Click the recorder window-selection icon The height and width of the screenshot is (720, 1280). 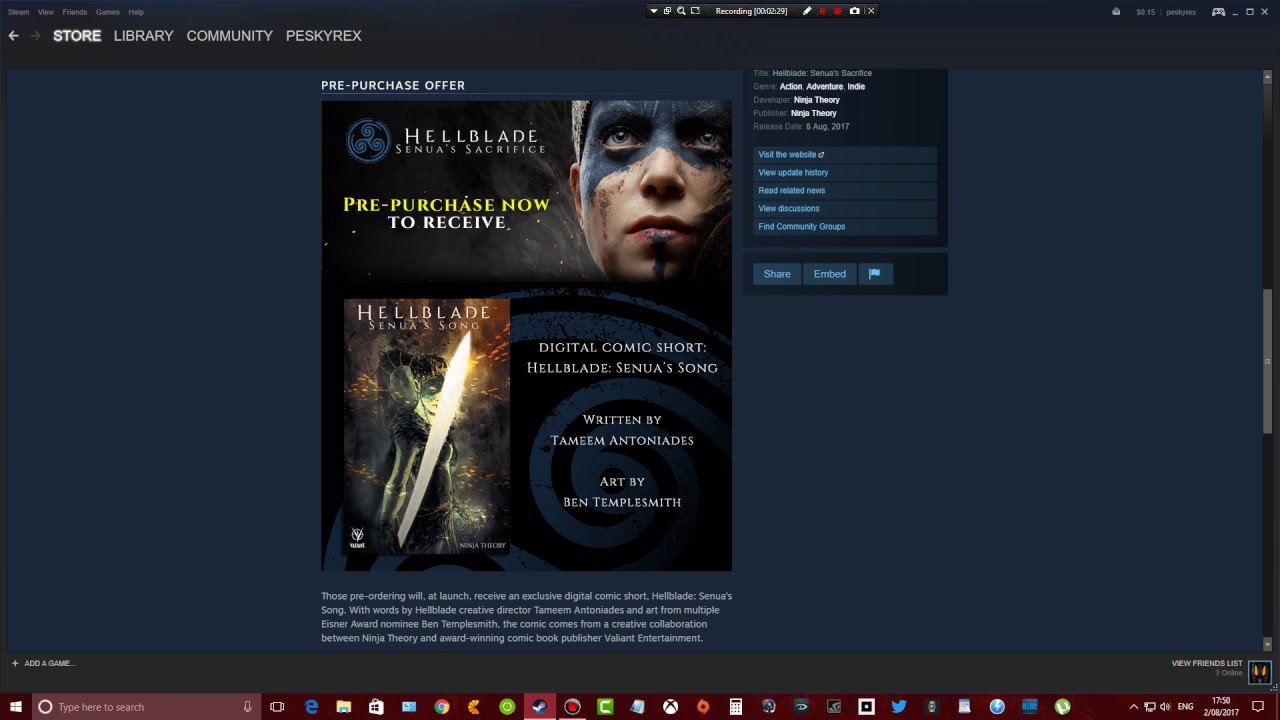[x=667, y=11]
